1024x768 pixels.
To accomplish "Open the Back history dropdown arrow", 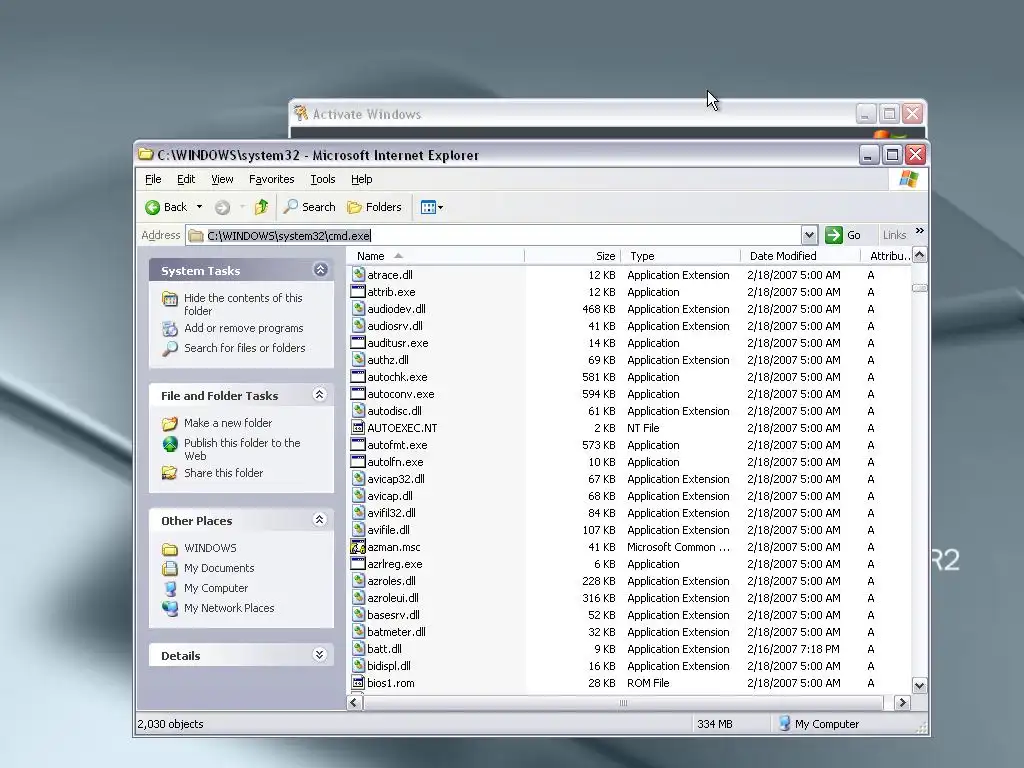I will [x=199, y=207].
